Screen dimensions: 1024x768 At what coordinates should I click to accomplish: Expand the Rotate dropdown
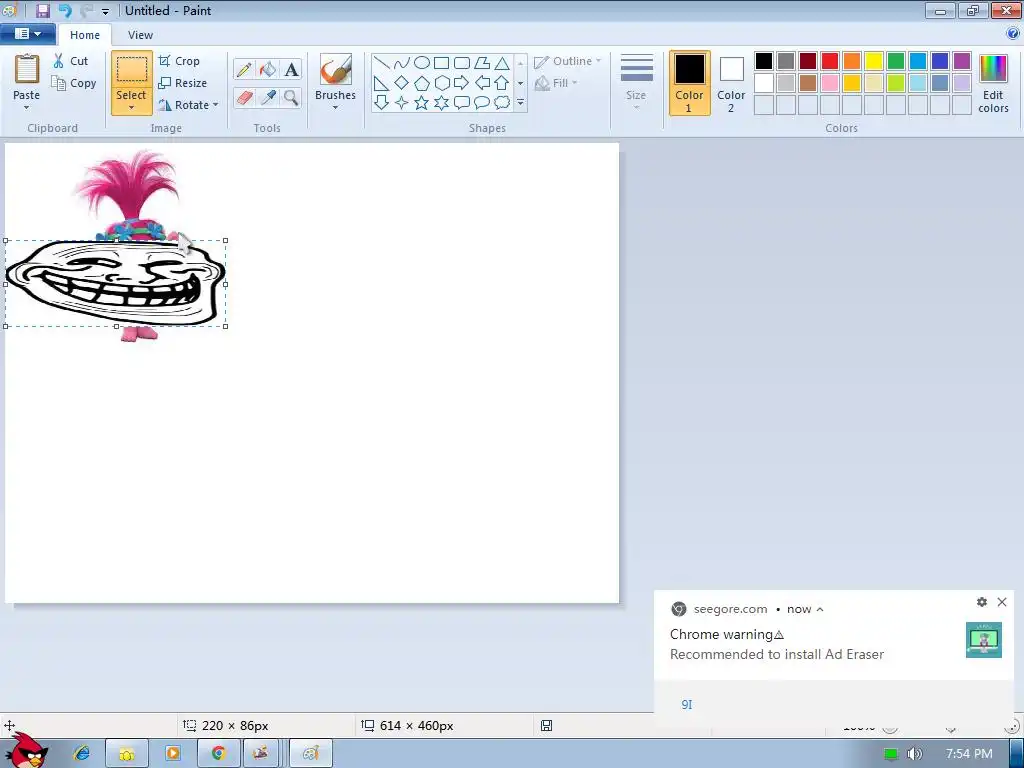click(216, 104)
